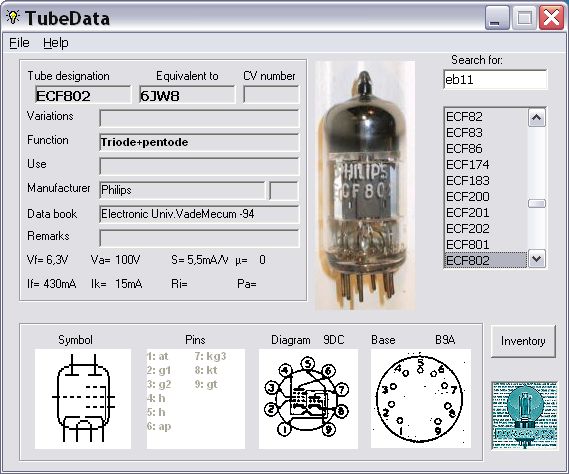This screenshot has height=474, width=569.
Task: Open the Help menu
Action: 56,43
